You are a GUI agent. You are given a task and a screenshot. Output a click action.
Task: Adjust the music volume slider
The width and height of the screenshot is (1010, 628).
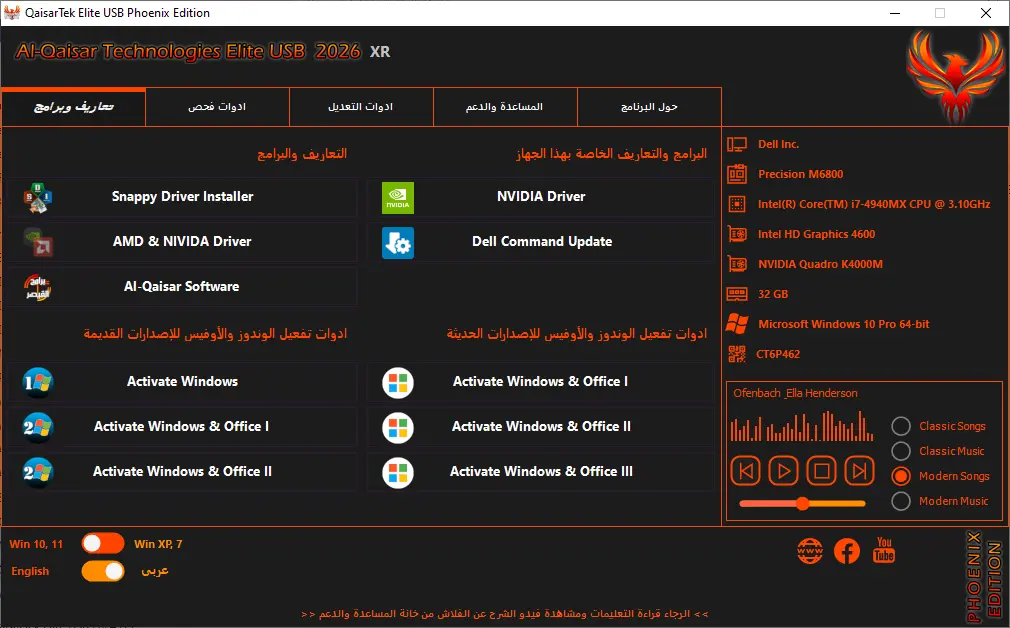802,504
